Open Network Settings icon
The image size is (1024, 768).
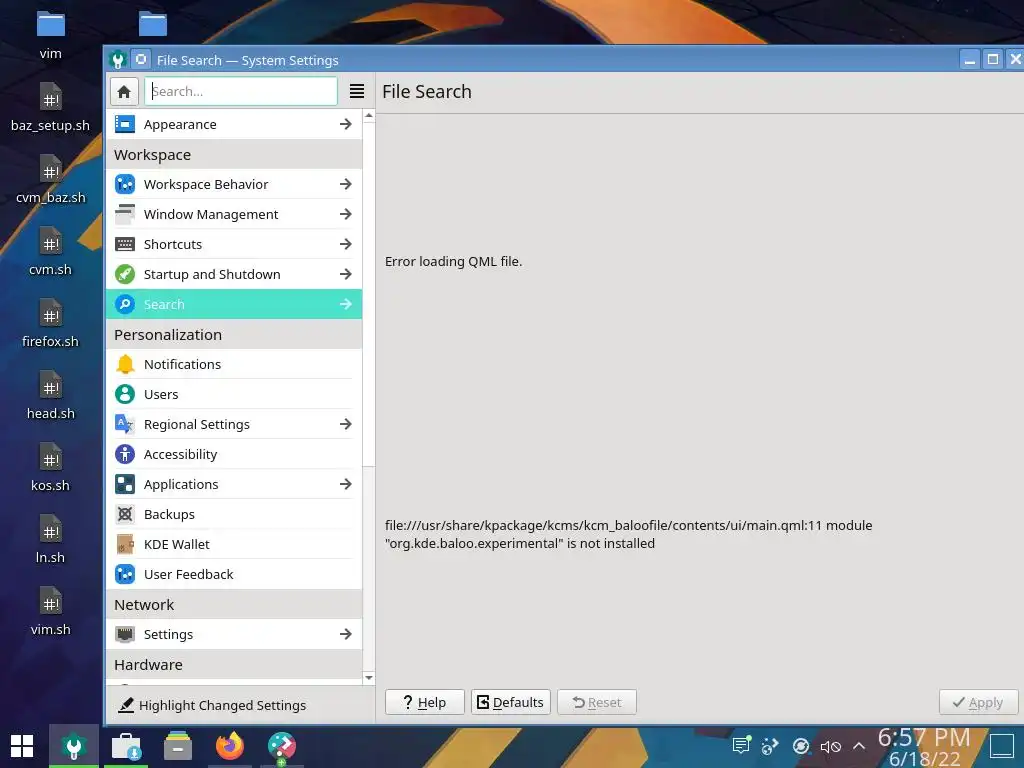(x=125, y=634)
